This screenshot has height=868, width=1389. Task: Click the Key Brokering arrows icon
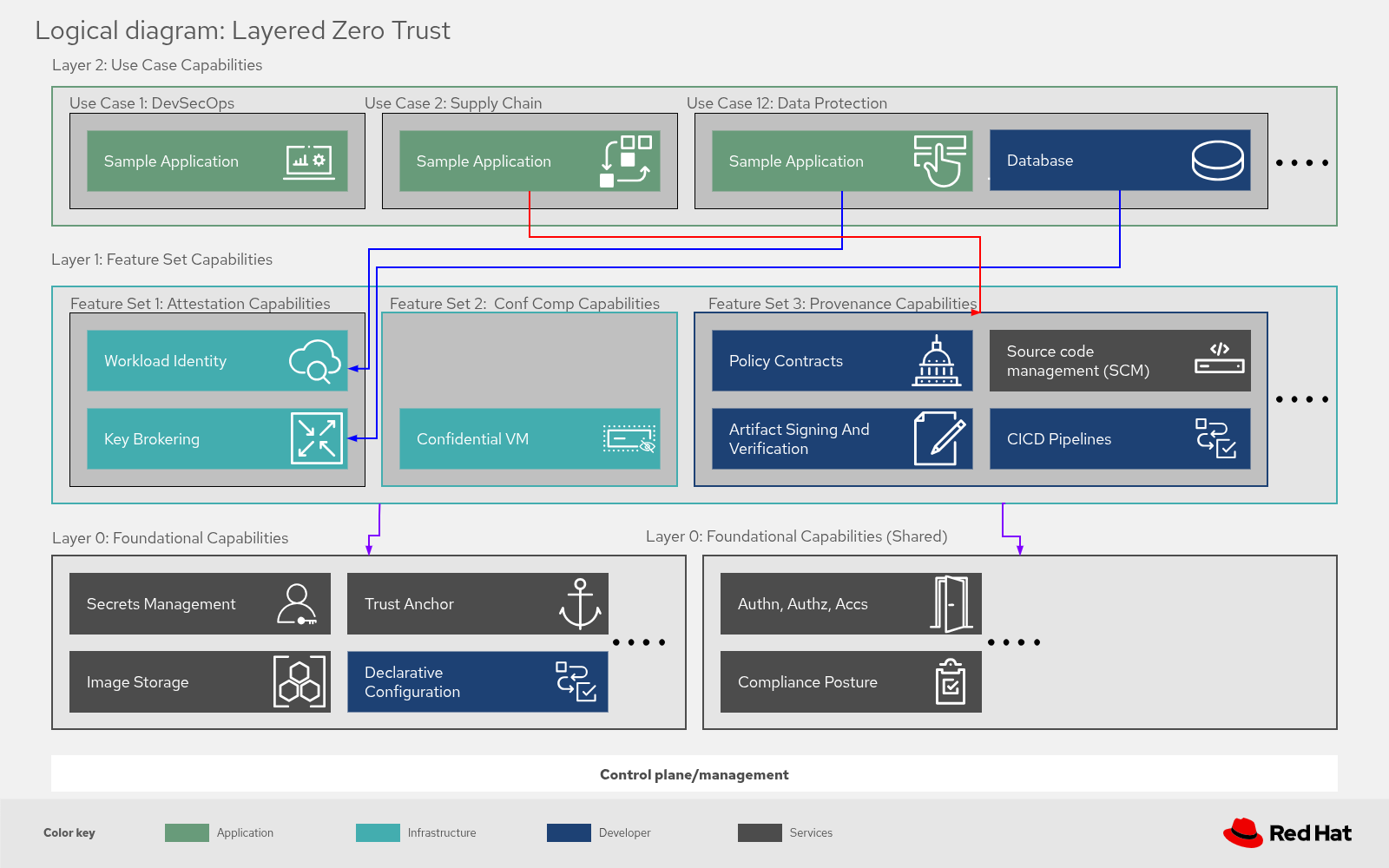click(x=318, y=439)
